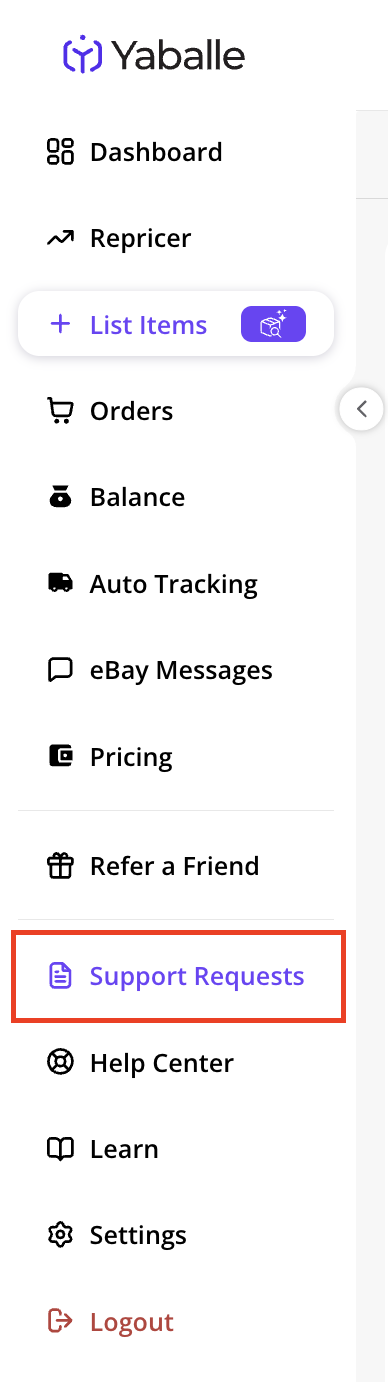
Task: Select the Repricer trend arrow icon
Action: (61, 238)
